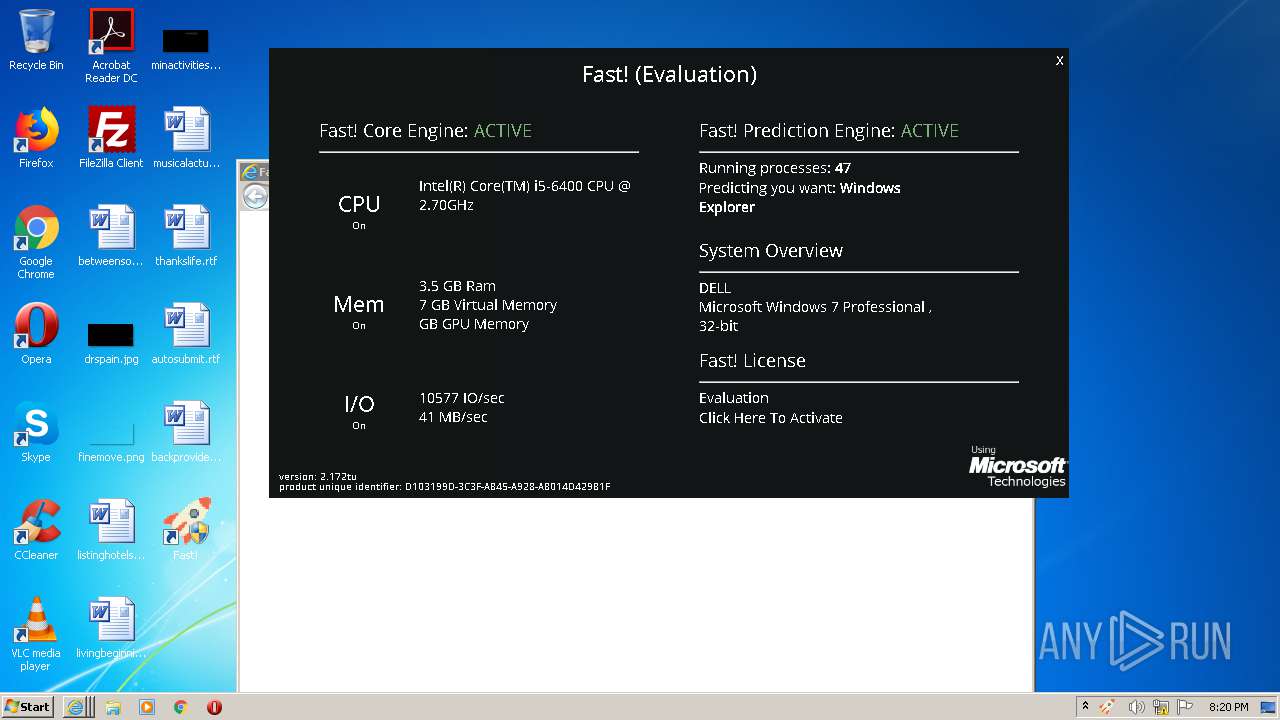This screenshot has height=720, width=1280.
Task: Click the Chrome taskbar icon
Action: [180, 707]
